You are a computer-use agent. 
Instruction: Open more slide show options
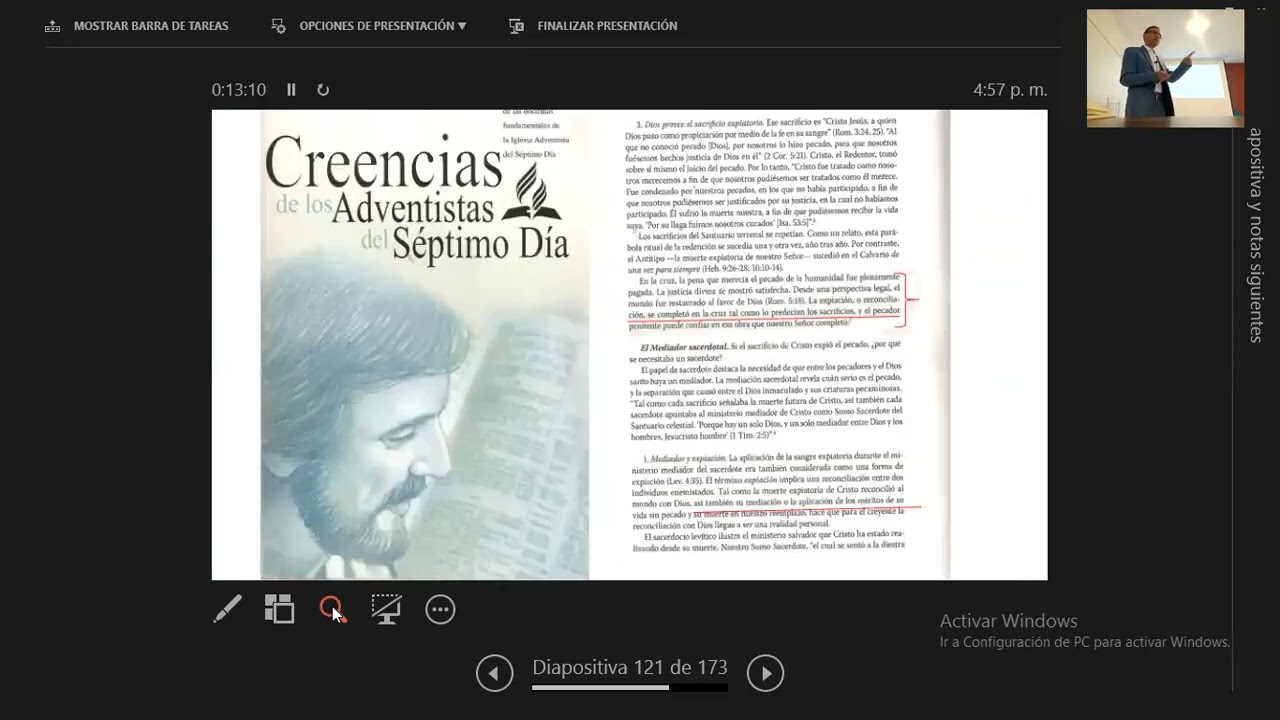[440, 610]
